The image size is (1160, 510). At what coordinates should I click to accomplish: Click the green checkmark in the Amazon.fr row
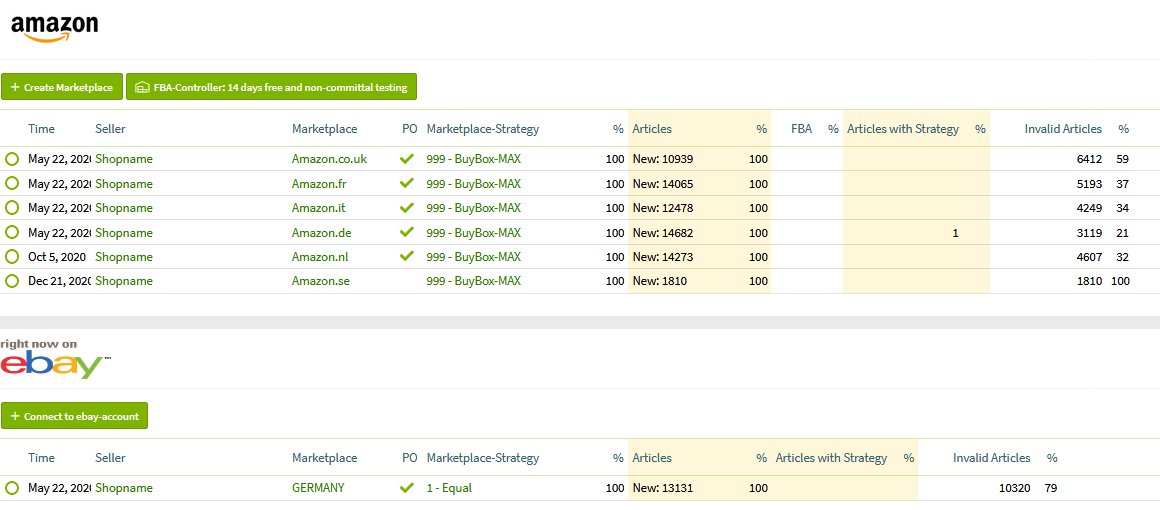[406, 183]
